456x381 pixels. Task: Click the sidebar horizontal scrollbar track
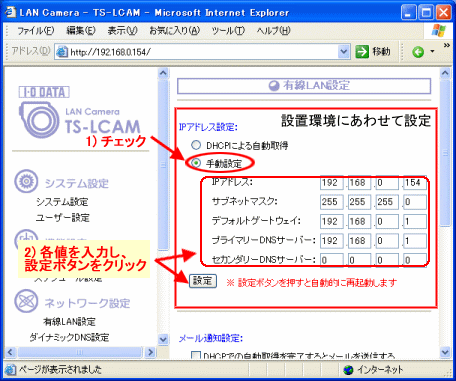[x=80, y=352]
